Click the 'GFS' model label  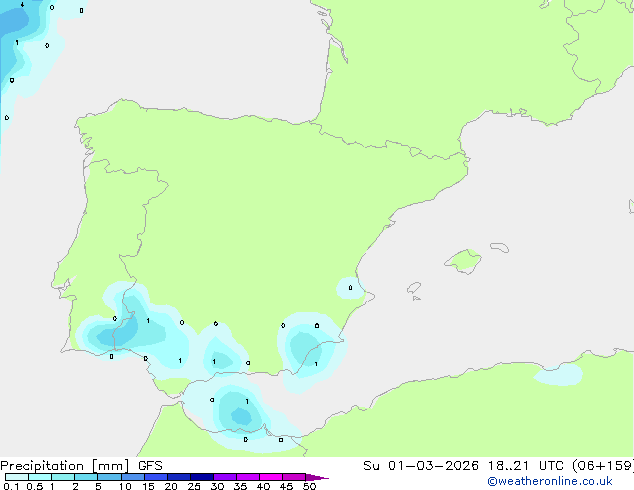pyautogui.click(x=150, y=466)
